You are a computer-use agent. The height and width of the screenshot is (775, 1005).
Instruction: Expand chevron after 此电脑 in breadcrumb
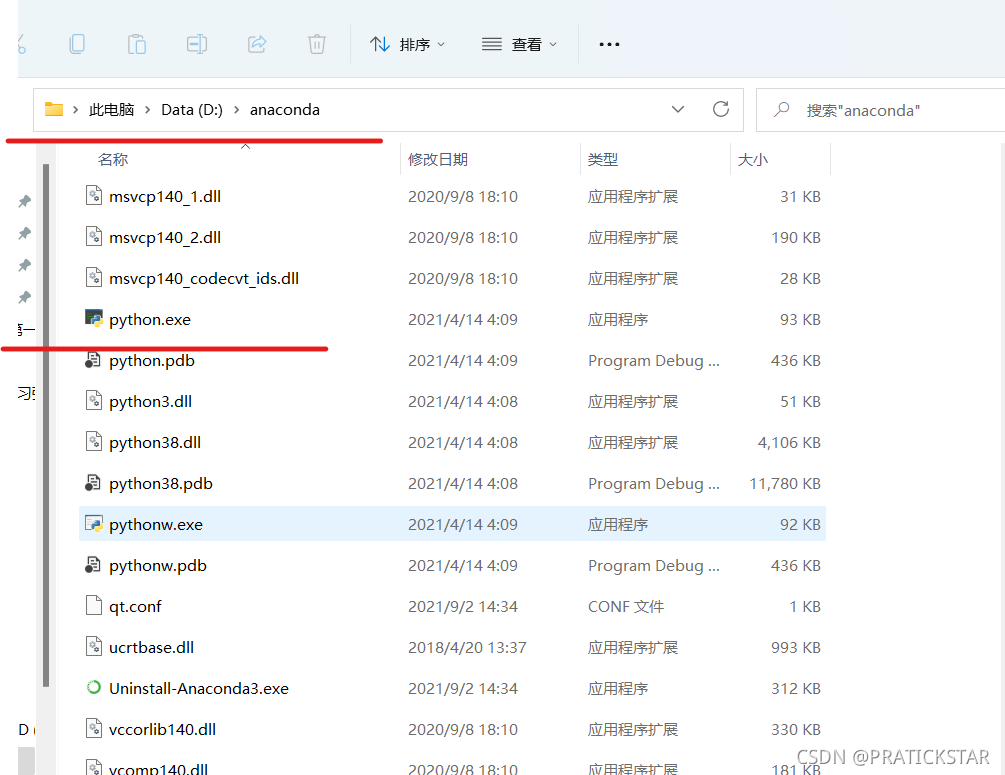(x=147, y=110)
